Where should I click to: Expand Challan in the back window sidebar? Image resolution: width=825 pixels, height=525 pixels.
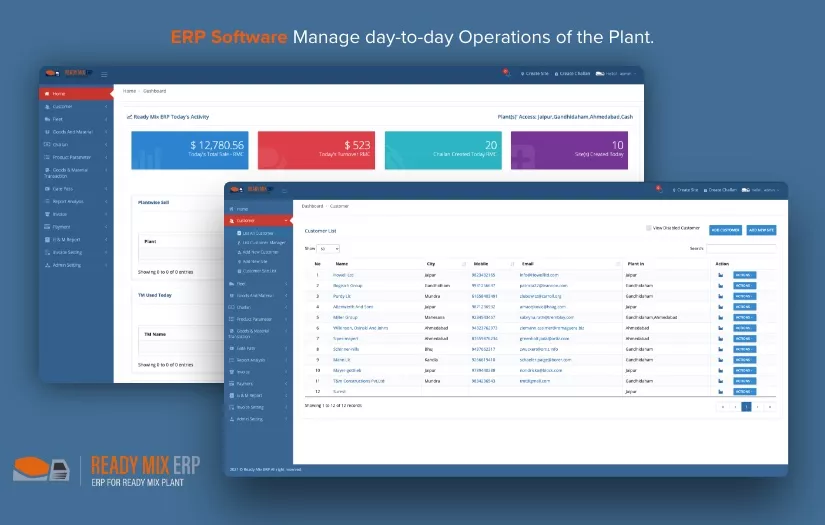76,145
